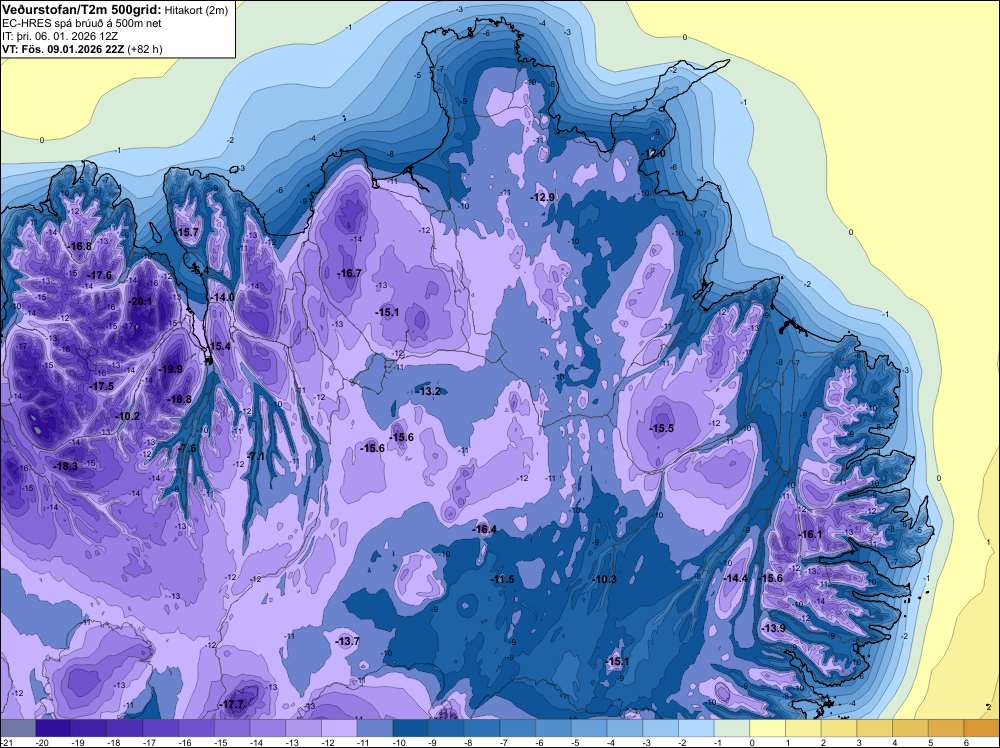Click the -14.4 temperature label
Viewport: 1000px width, 748px height.
point(736,578)
